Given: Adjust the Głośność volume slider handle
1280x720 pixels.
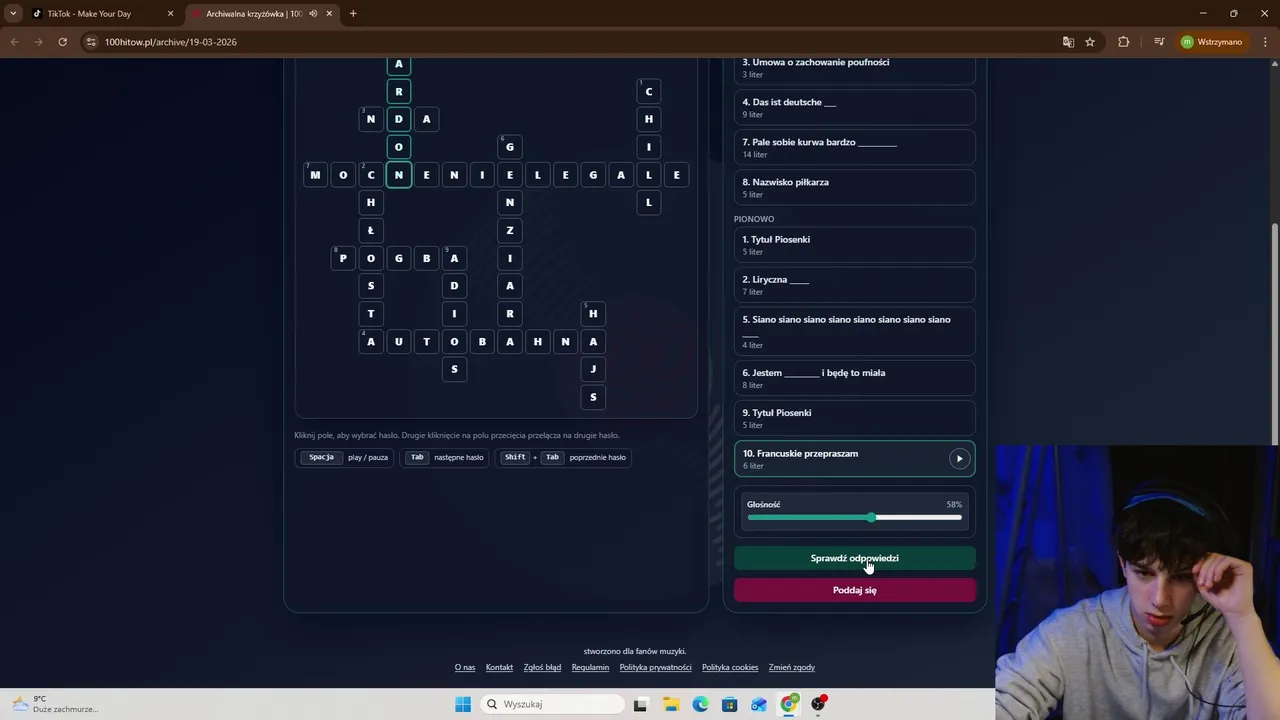Looking at the screenshot, I should click(x=871, y=517).
